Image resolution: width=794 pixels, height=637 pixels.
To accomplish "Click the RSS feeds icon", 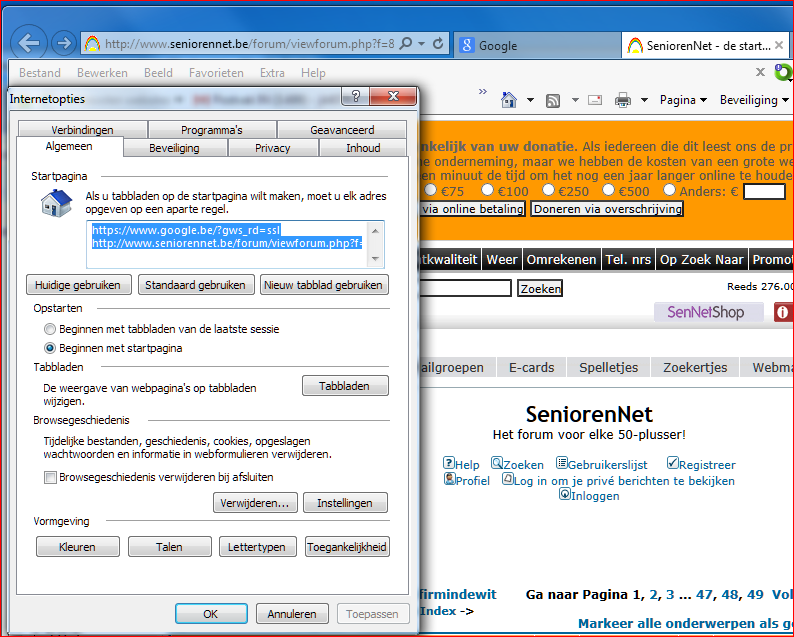I will (553, 100).
